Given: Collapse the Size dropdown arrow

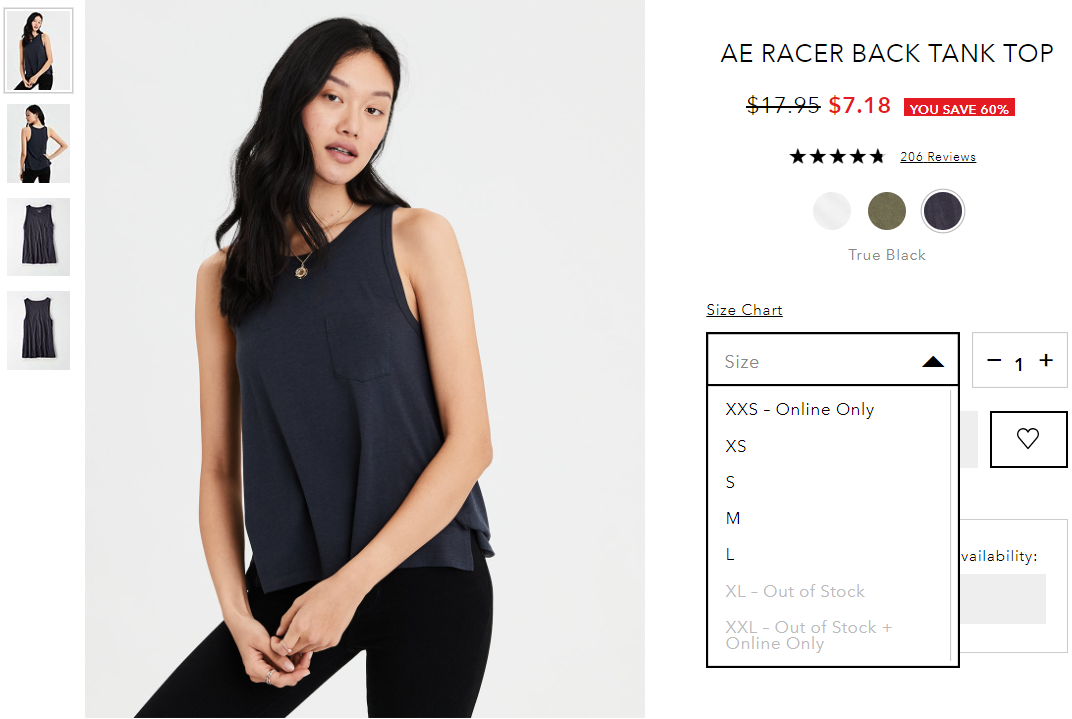Looking at the screenshot, I should [x=933, y=362].
